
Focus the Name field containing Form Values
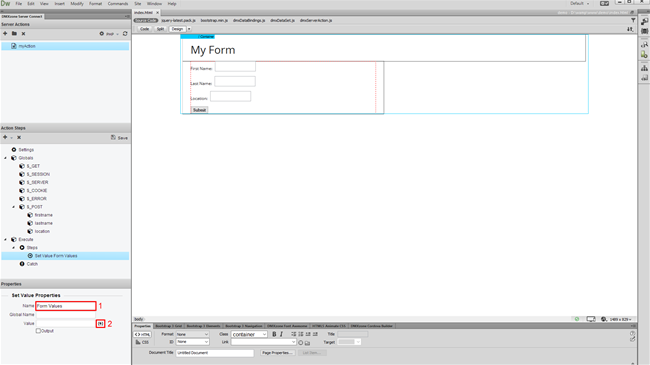click(66, 306)
